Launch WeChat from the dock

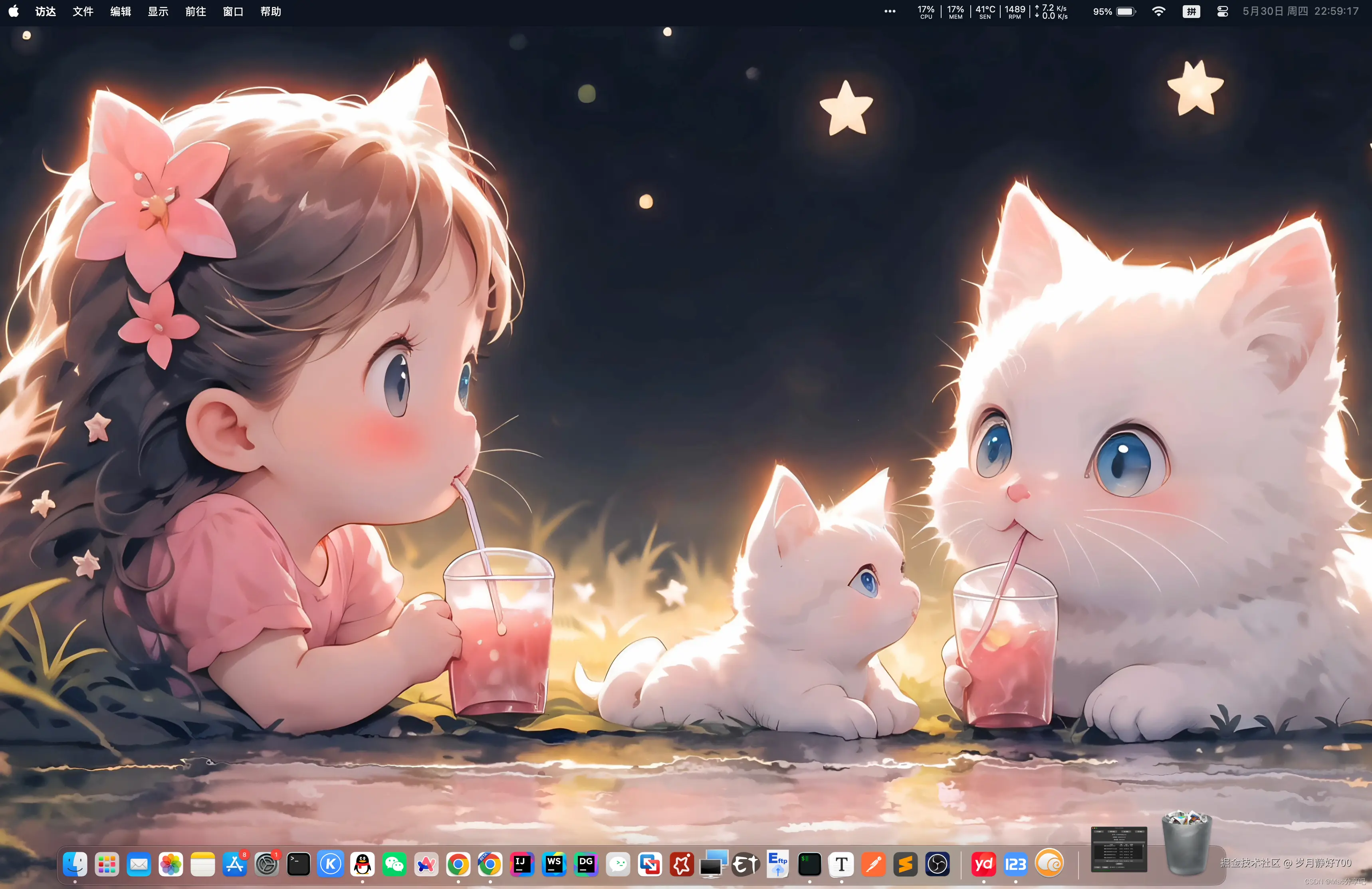coord(394,864)
